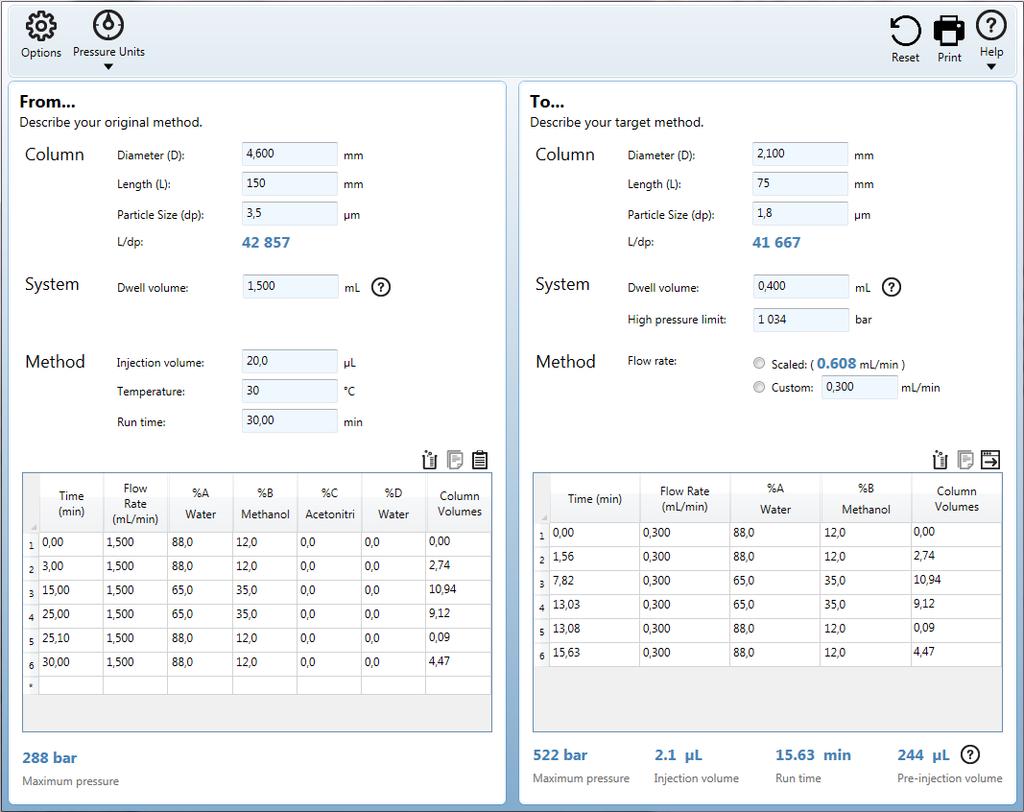Click the 7,82 time cell in the To table

595,581
